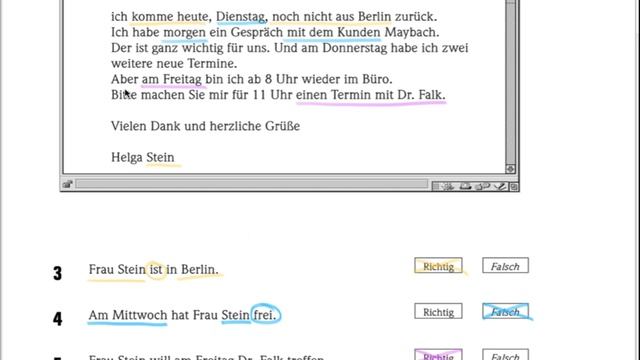This screenshot has height=360, width=640.
Task: Click 'weitere neue Termine.' line
Action: click(174, 64)
